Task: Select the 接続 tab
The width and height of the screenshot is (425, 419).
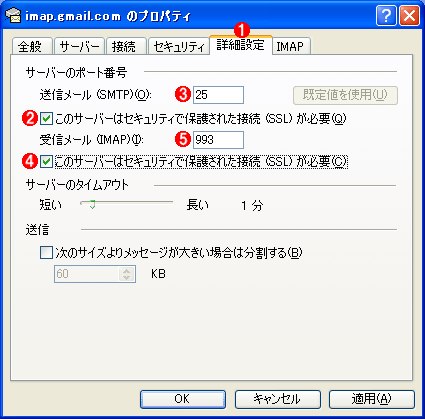Action: [x=126, y=46]
